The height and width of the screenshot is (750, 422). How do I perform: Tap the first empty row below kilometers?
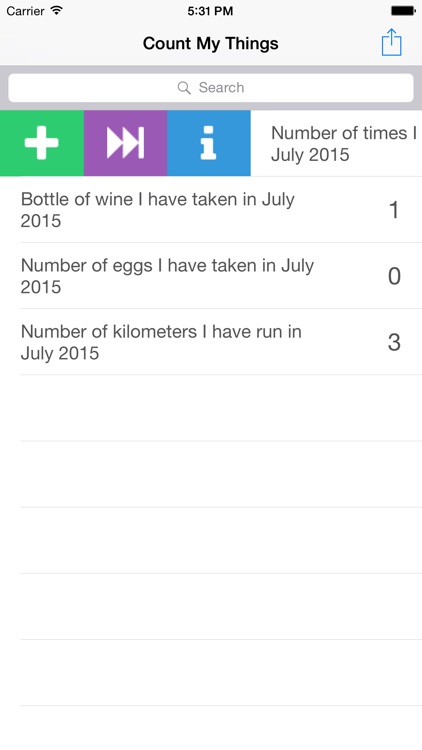(x=211, y=408)
